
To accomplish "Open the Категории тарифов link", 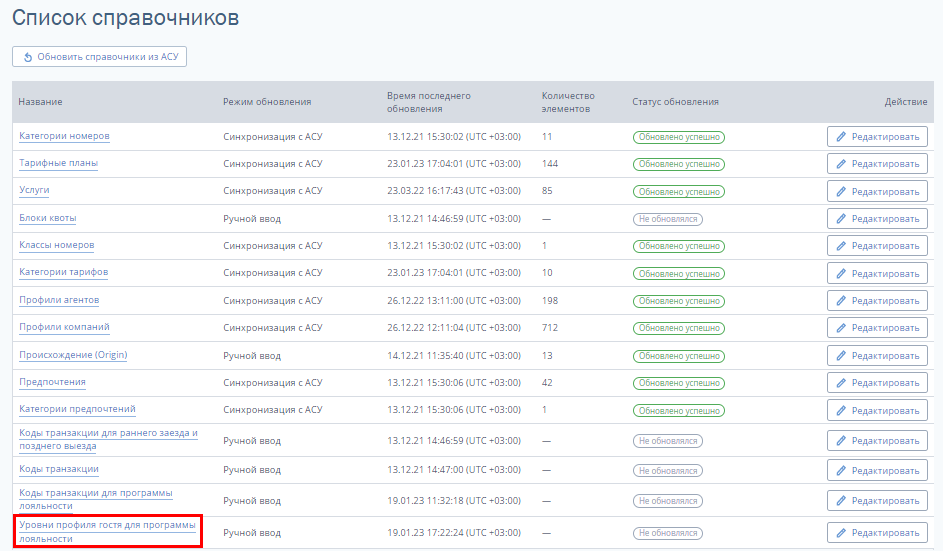I will (x=64, y=272).
